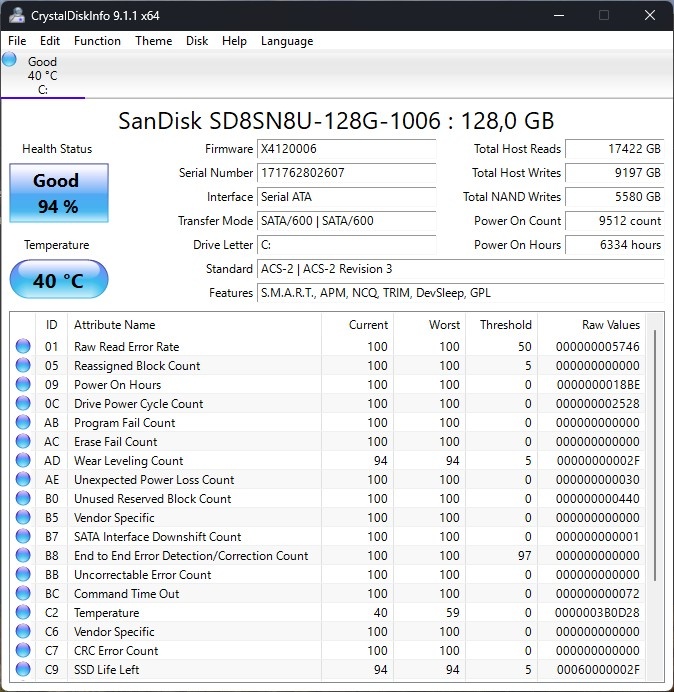Minimize the CrystalDiskInfo window
Image resolution: width=674 pixels, height=692 pixels.
point(559,15)
